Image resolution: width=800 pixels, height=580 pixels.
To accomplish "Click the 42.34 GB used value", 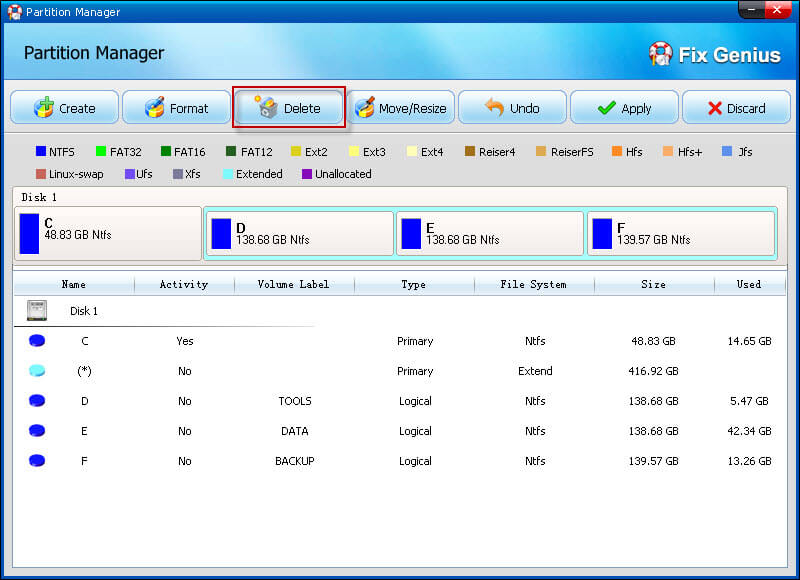I will 749,431.
